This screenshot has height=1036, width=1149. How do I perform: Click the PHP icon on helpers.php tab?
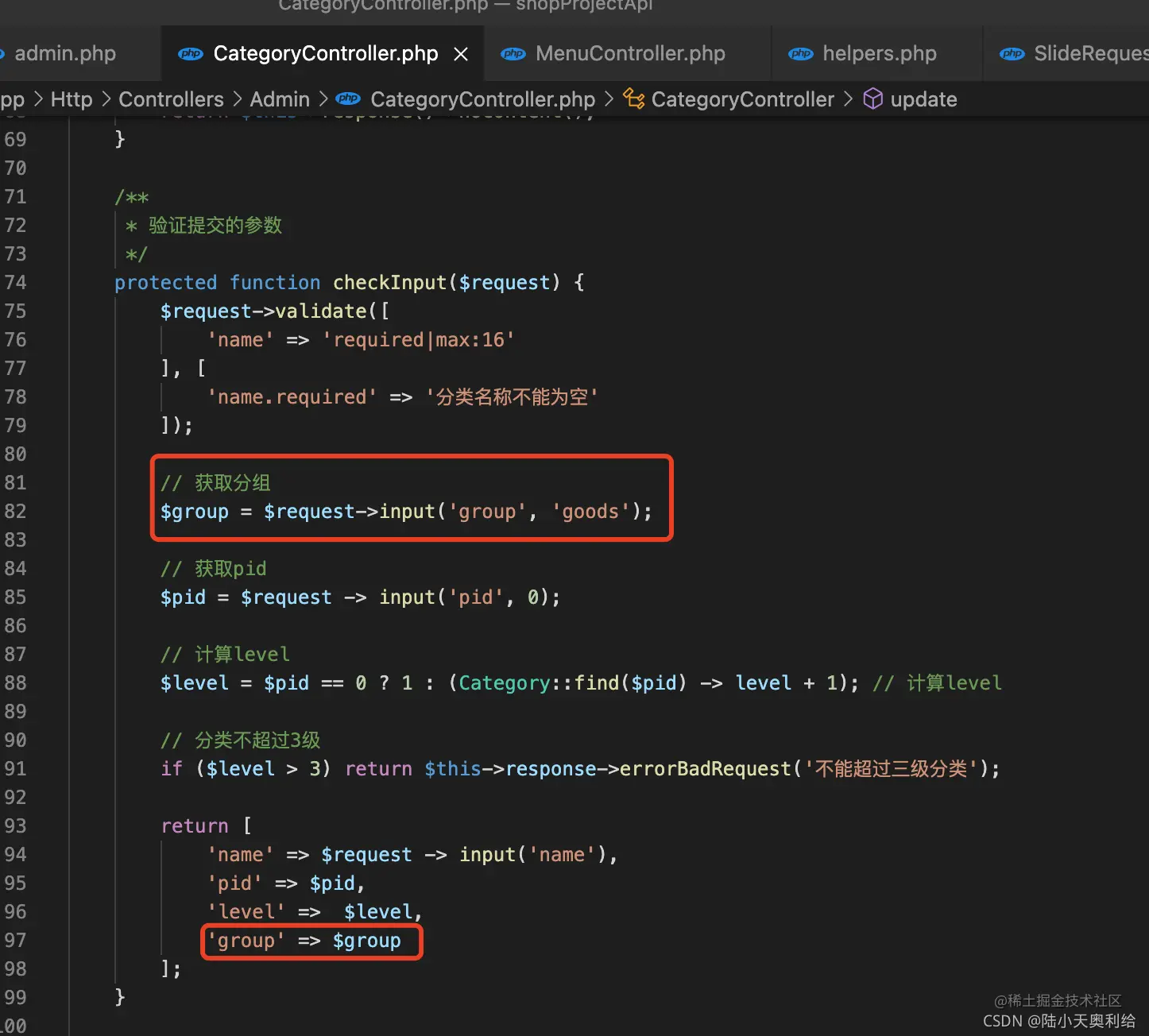point(800,54)
